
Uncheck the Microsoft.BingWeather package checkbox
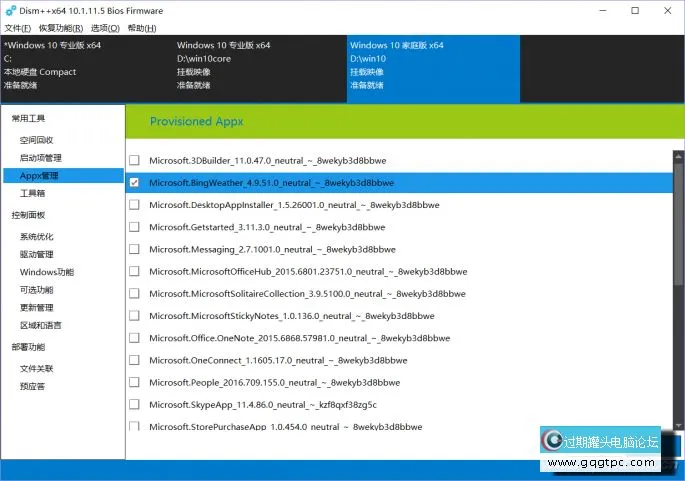pyautogui.click(x=134, y=183)
